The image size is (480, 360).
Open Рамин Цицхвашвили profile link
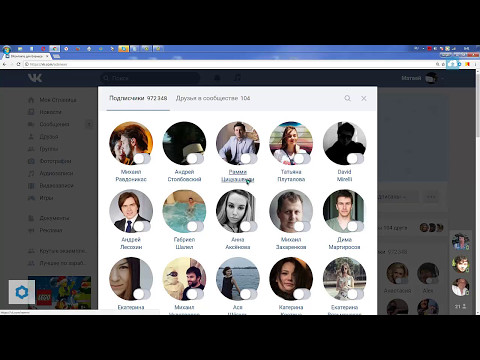click(x=238, y=176)
